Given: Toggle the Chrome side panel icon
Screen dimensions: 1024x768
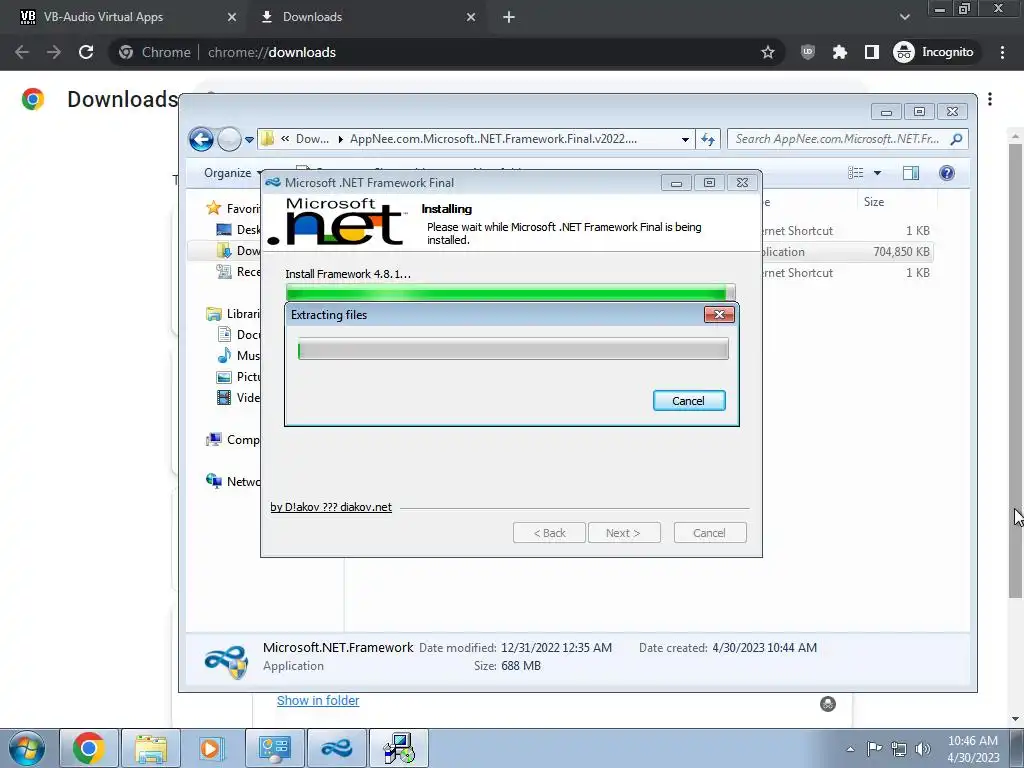Looking at the screenshot, I should tap(872, 52).
